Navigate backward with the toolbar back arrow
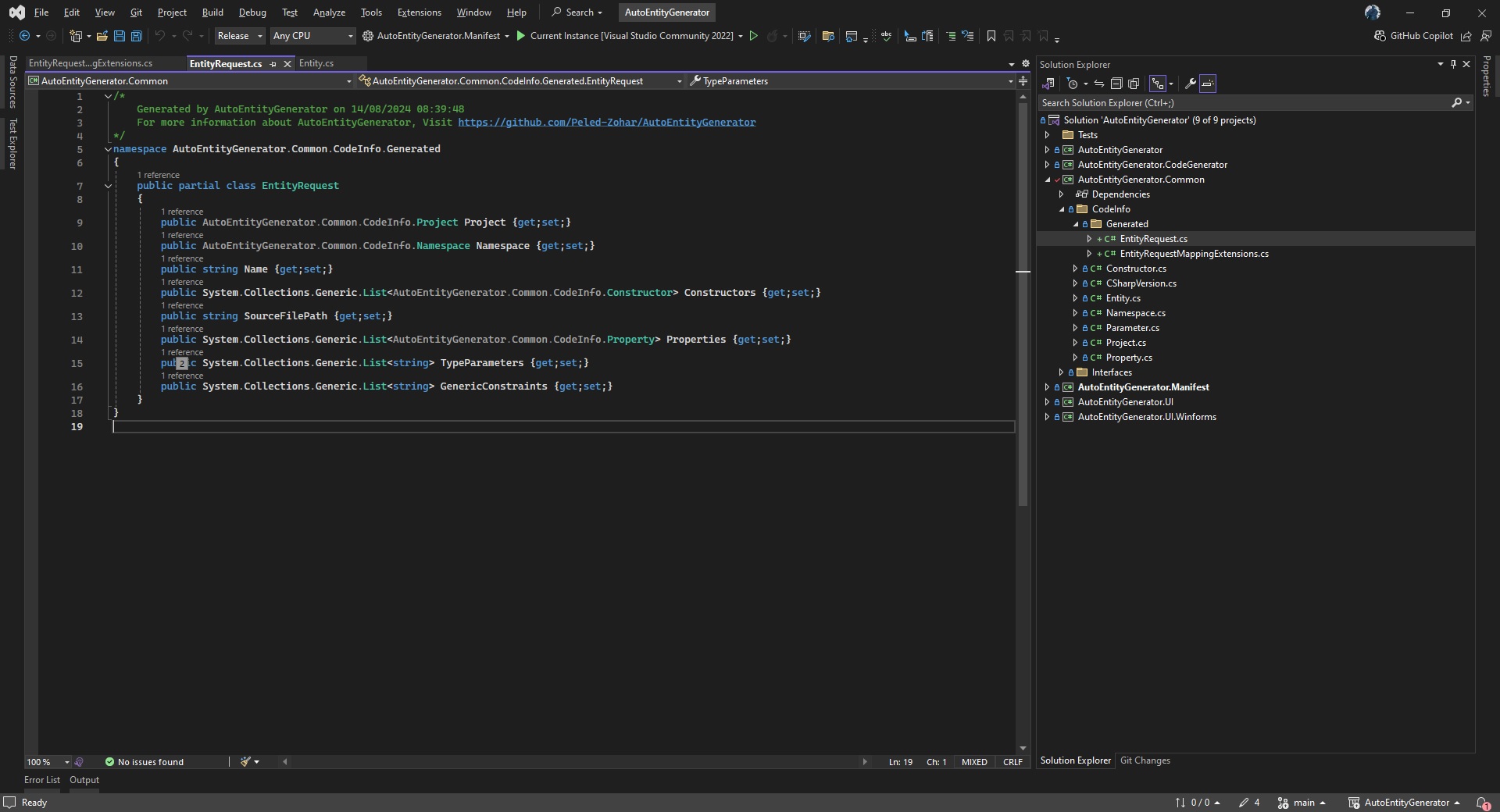This screenshot has height=812, width=1500. click(x=25, y=36)
